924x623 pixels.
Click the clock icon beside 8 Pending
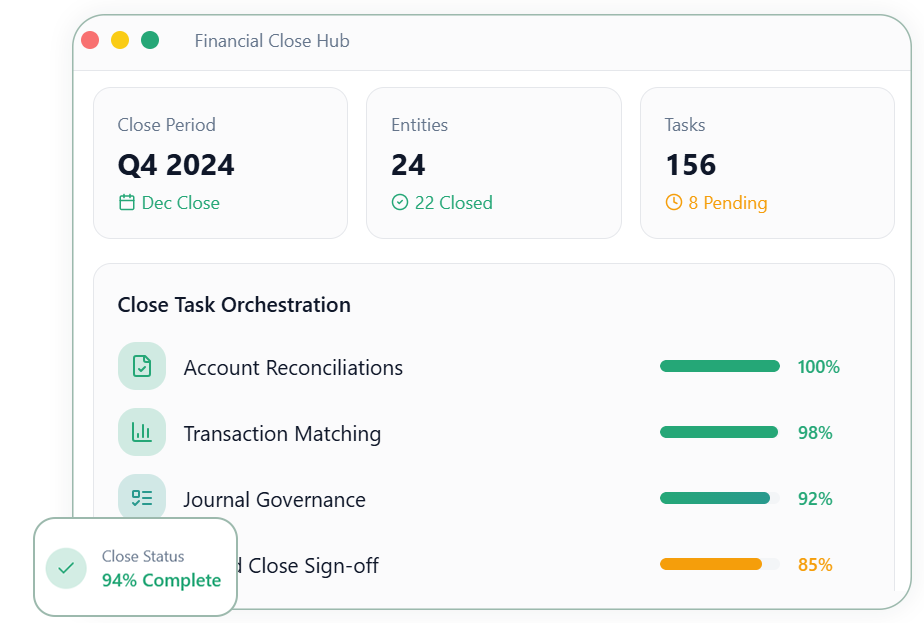click(674, 203)
